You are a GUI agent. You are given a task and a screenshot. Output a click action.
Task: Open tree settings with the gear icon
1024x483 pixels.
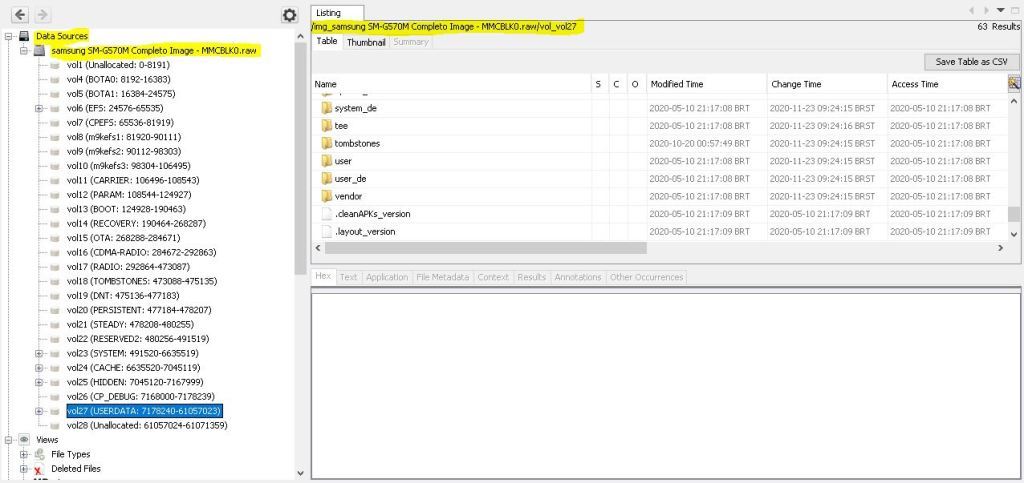click(290, 15)
